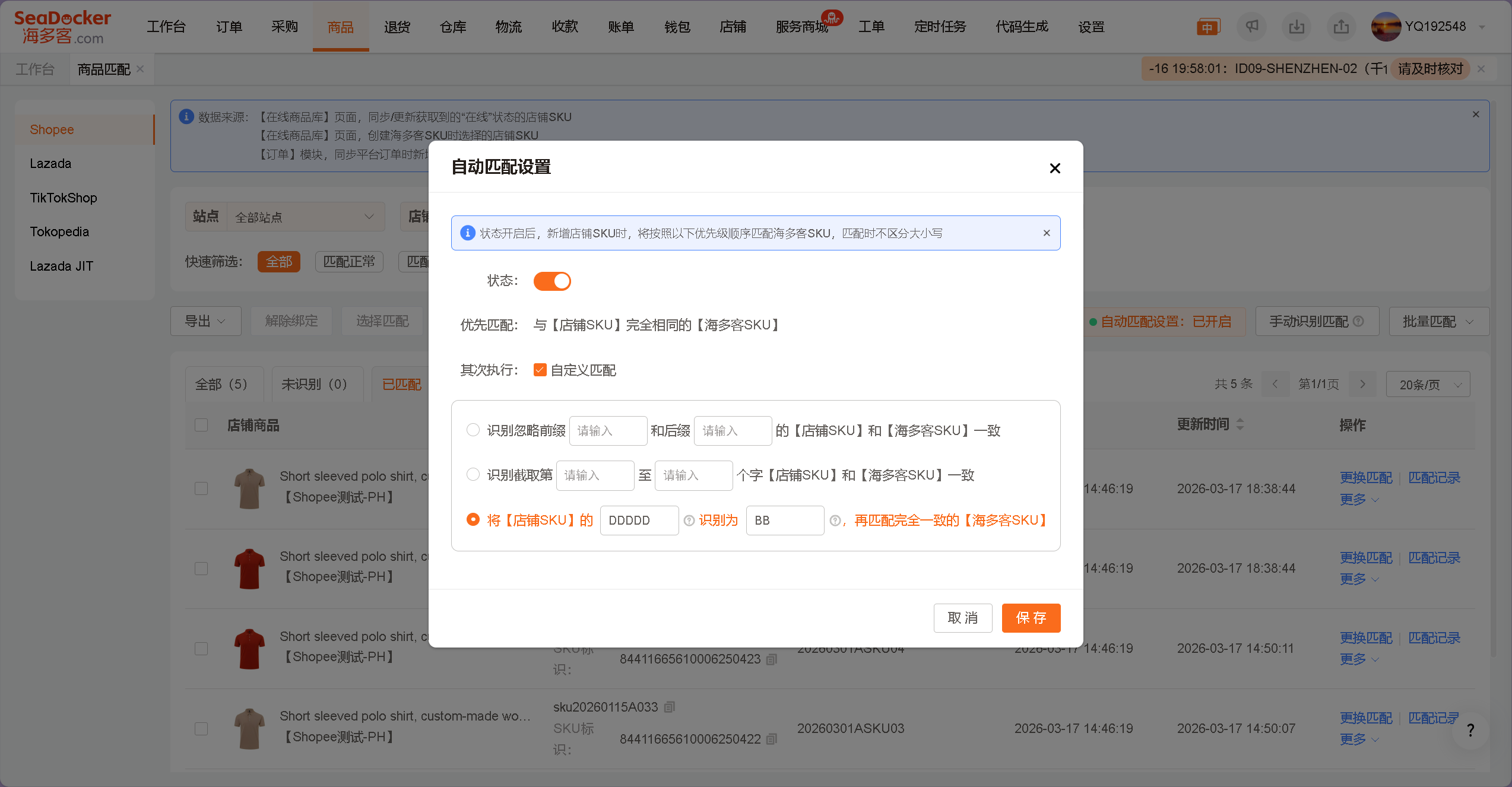The height and width of the screenshot is (787, 1512).
Task: Turn off the 状态 toggle switch
Action: point(551,281)
